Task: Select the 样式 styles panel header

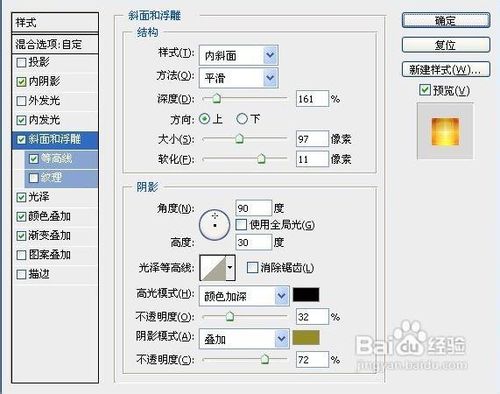Action: 55,23
